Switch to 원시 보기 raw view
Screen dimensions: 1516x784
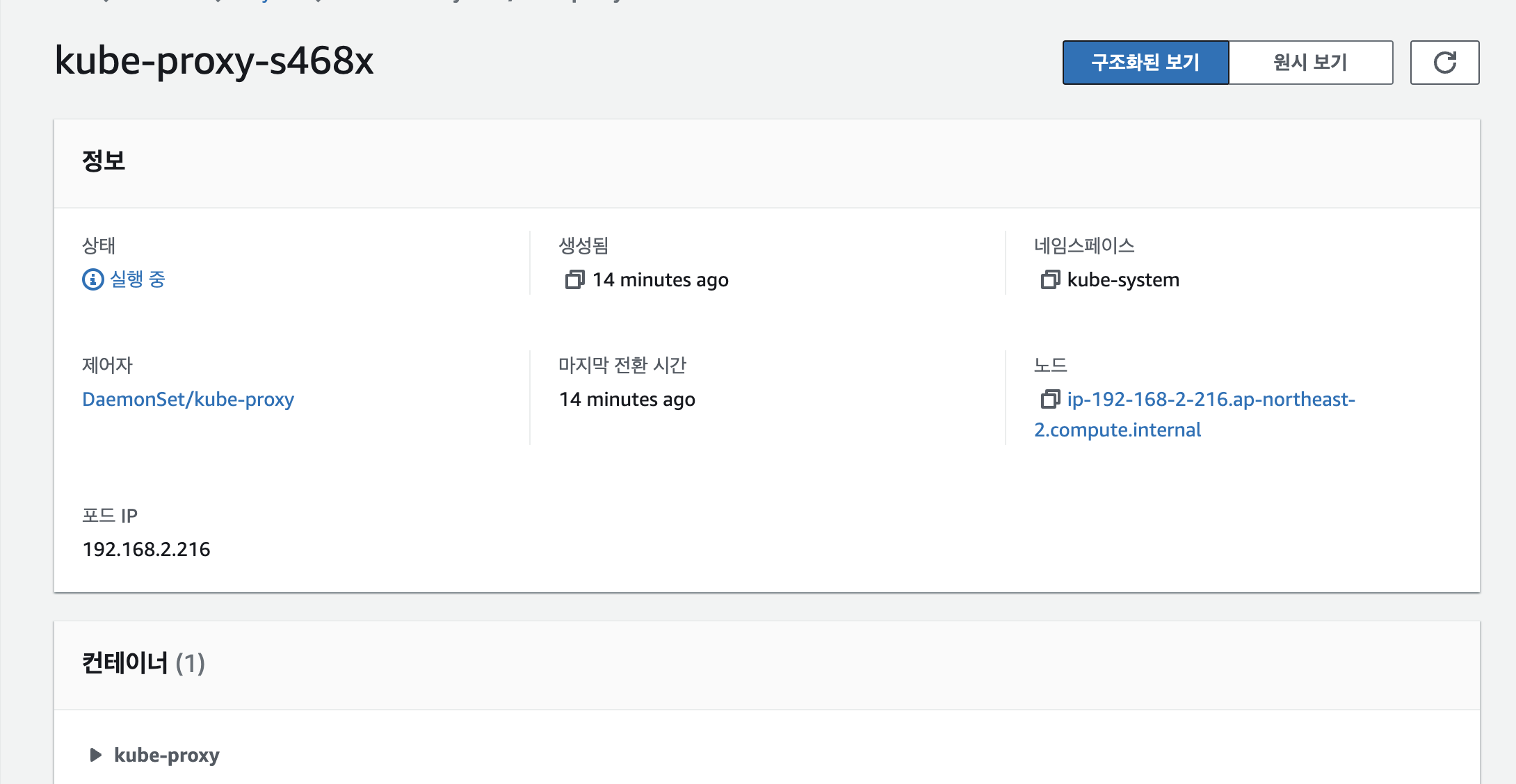[x=1310, y=63]
